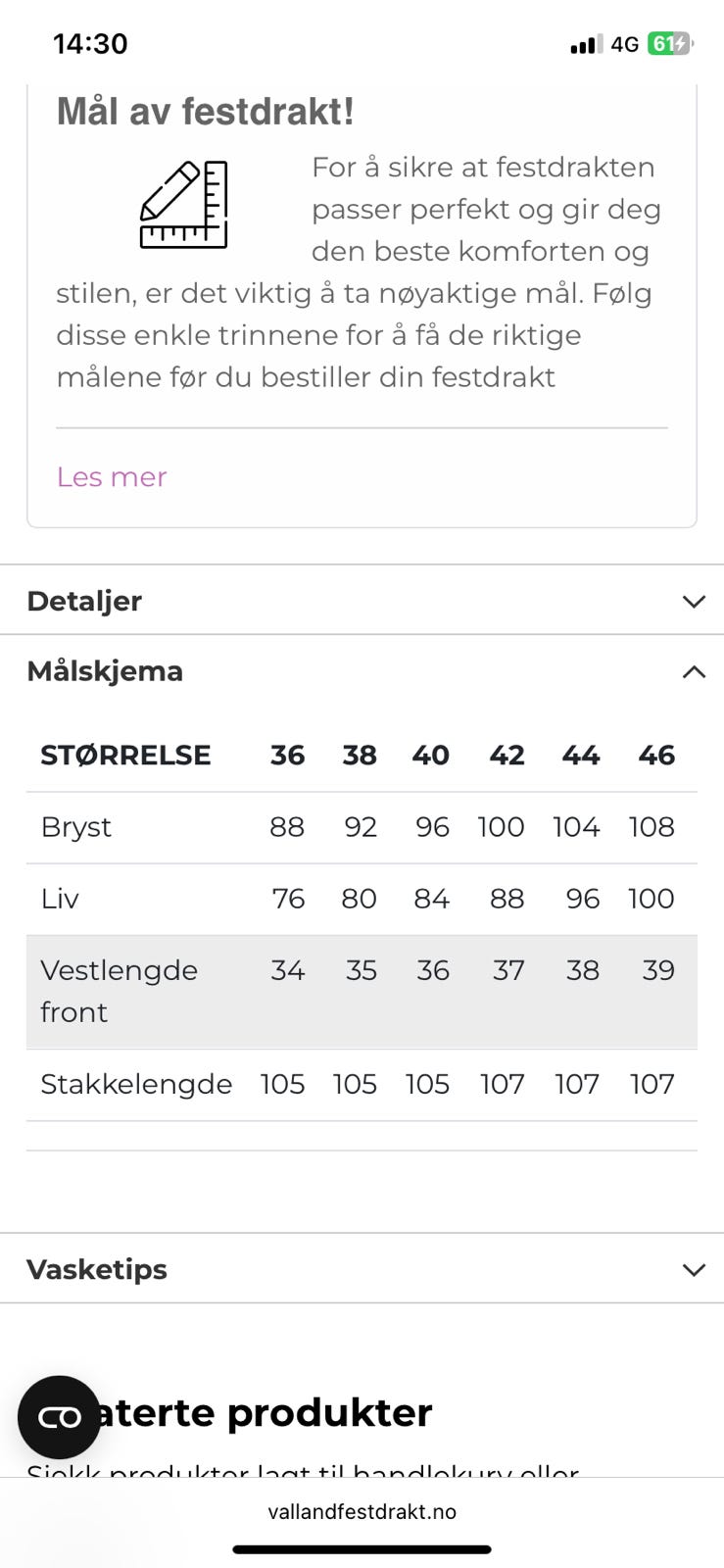The width and height of the screenshot is (724, 1568).
Task: Tap the 4G network indicator
Action: [x=624, y=44]
